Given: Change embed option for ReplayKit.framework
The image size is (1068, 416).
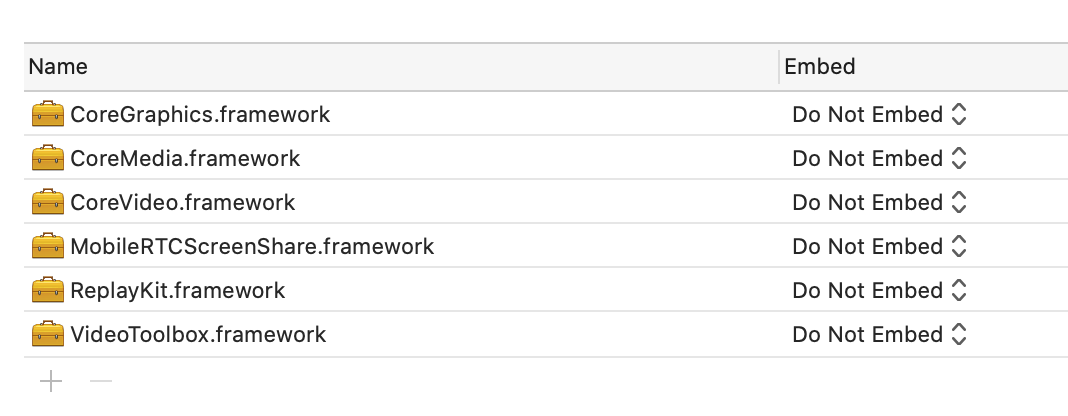Looking at the screenshot, I should tap(879, 290).
